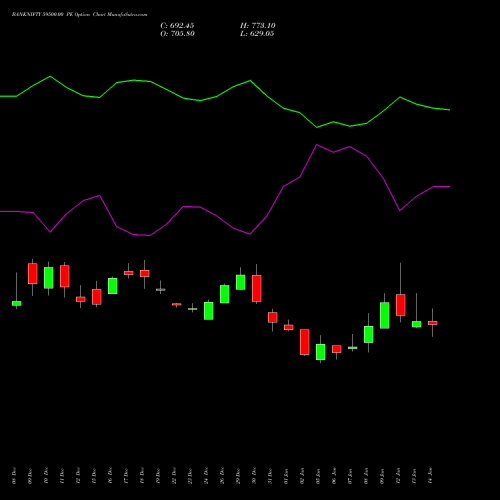Screen dimensions: 500x500
Task: Click the red candlestick for 30 Dec
Action: (257, 288)
